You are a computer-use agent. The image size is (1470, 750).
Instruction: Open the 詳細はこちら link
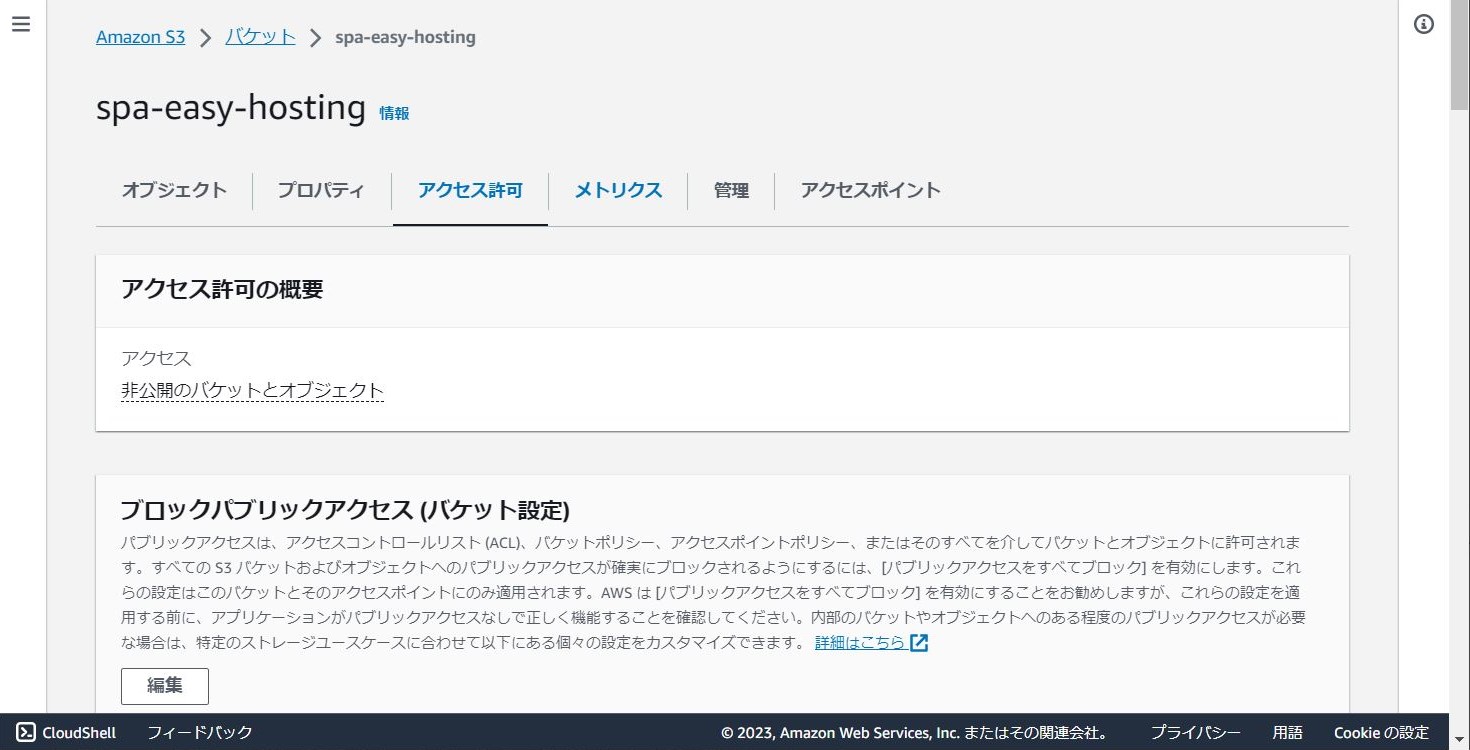pos(860,642)
